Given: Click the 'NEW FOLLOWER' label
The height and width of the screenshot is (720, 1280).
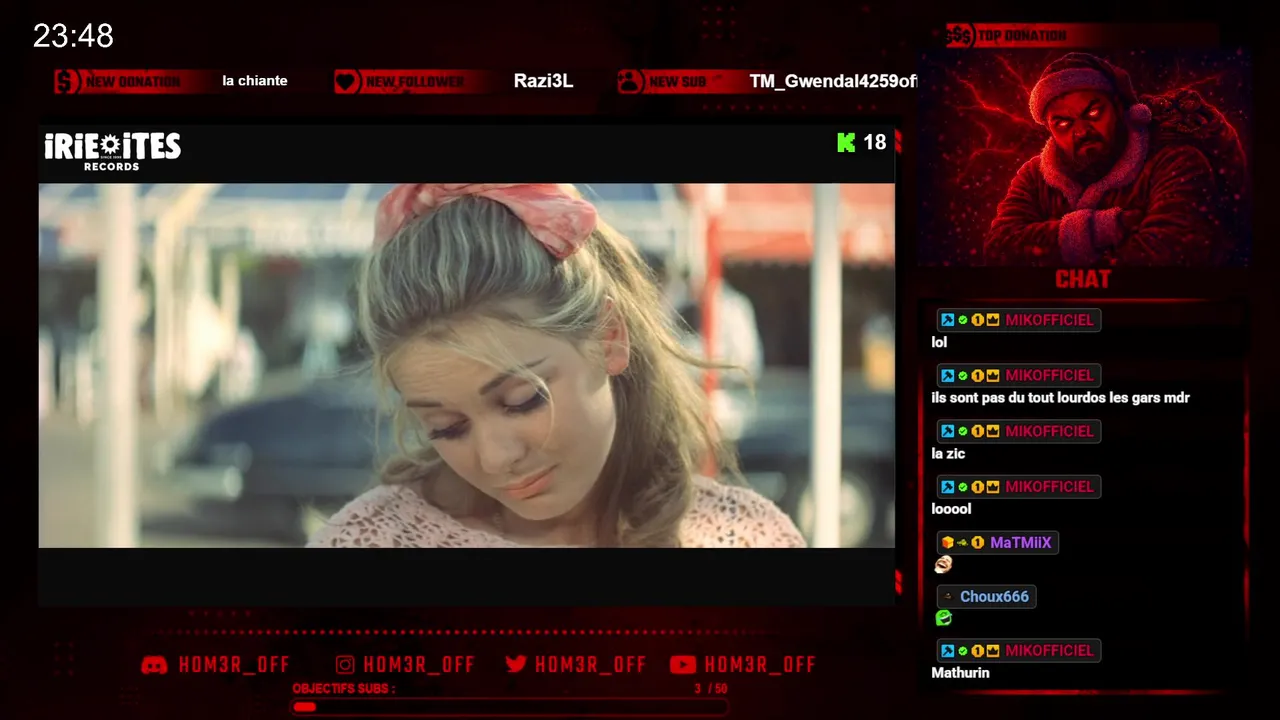Looking at the screenshot, I should pos(415,82).
